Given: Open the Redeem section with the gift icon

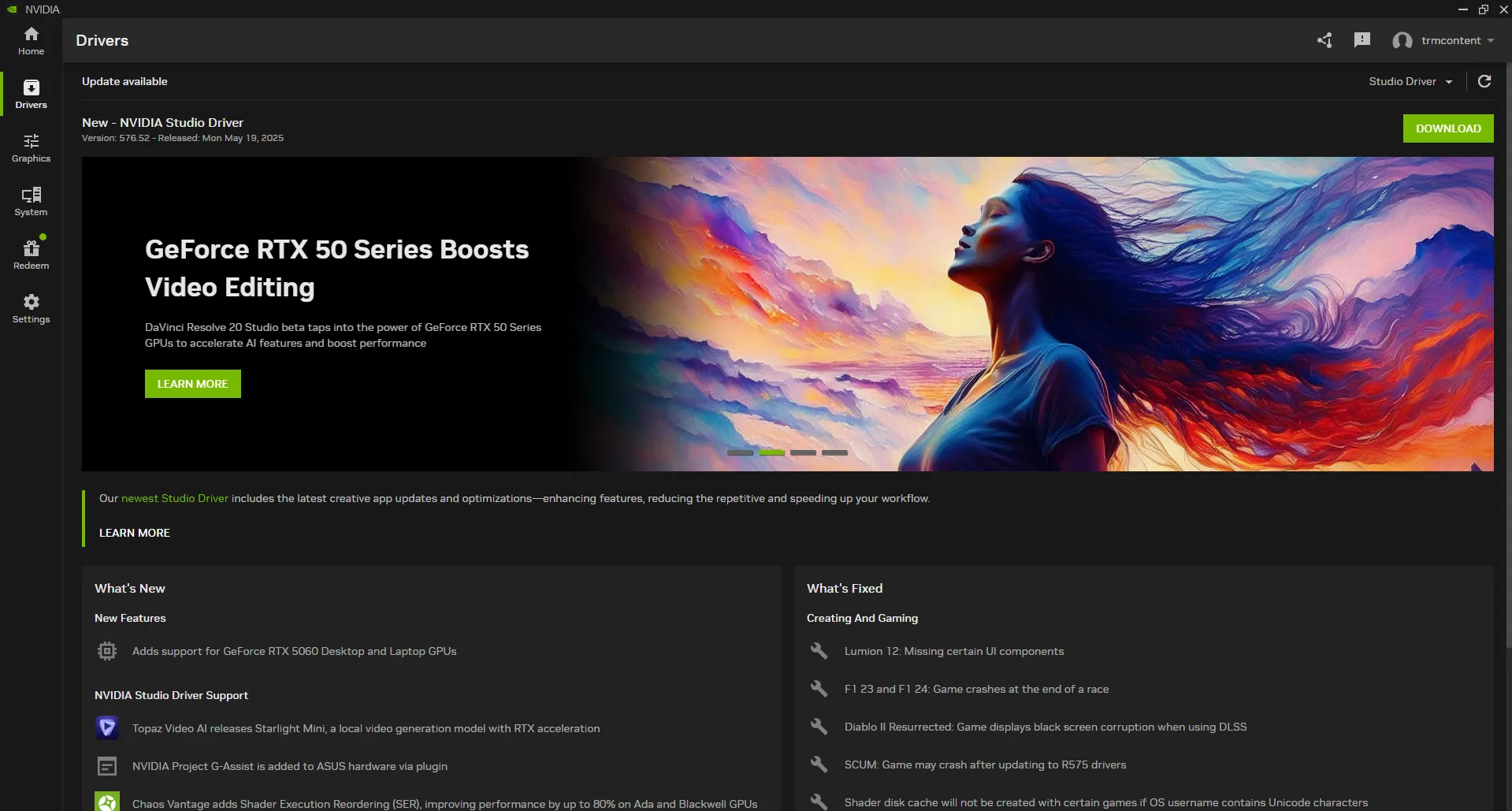Looking at the screenshot, I should pyautogui.click(x=31, y=254).
